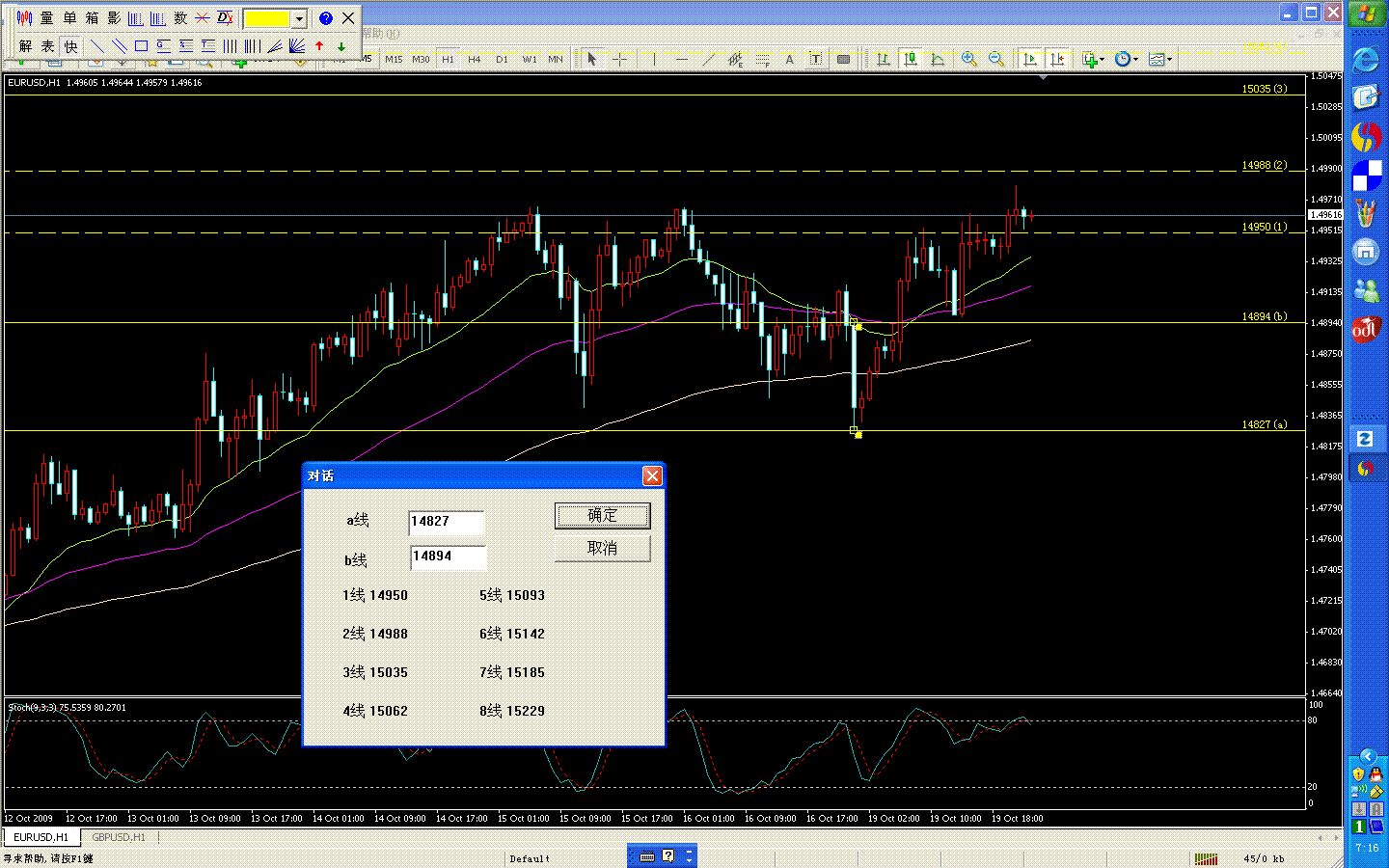Click the candlestick icon in floating toolbar
This screenshot has height=868, width=1389.
25,18
